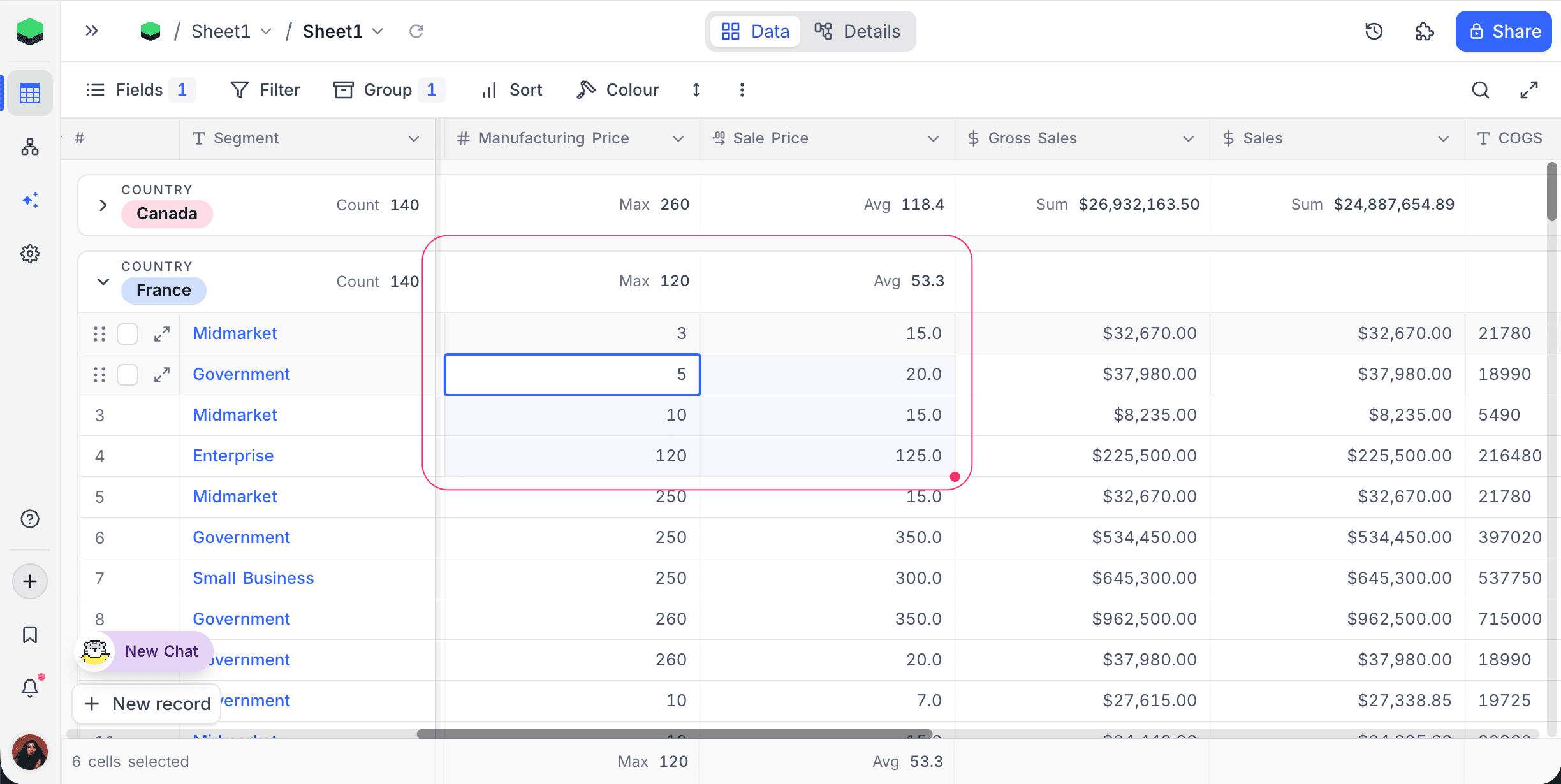Click the search magnifier icon
This screenshot has width=1561, height=784.
(x=1481, y=90)
